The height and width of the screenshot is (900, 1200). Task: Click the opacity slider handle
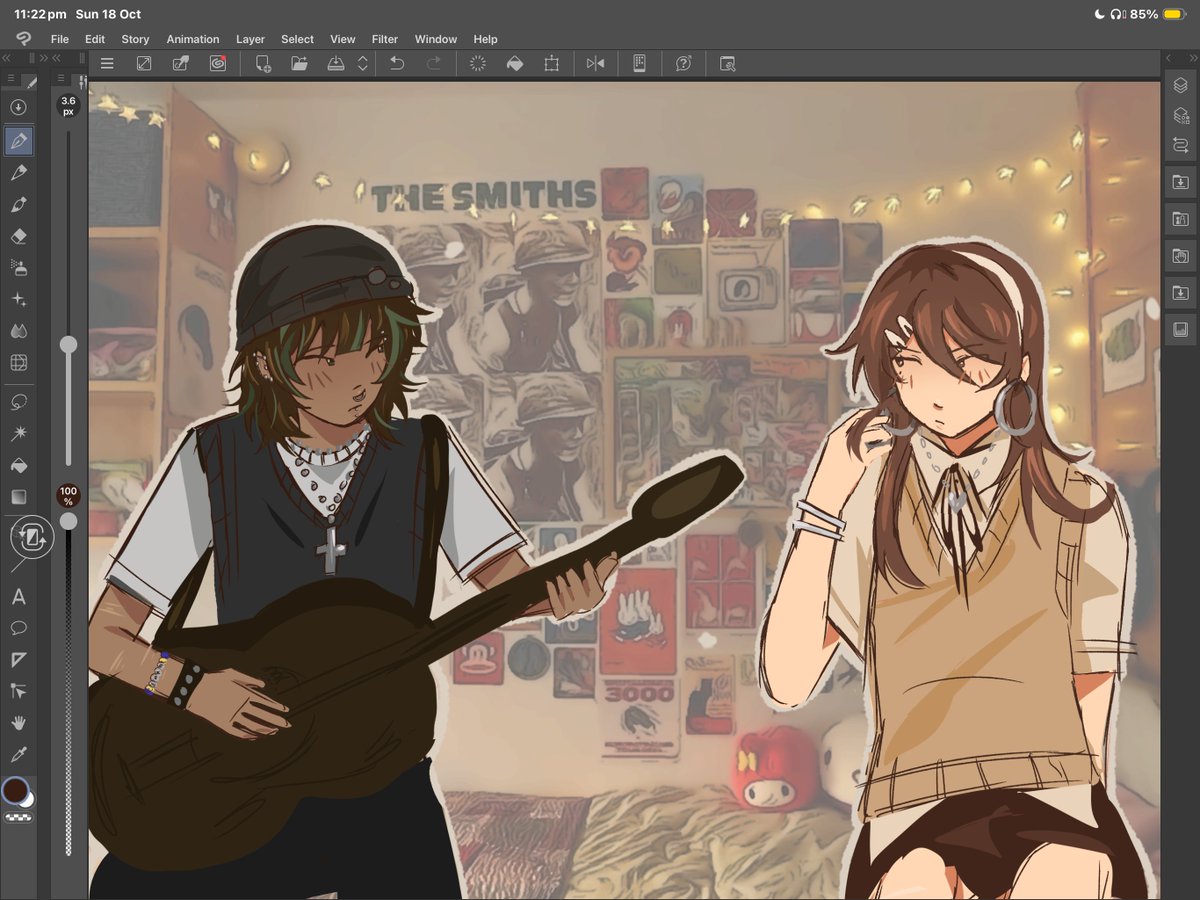[x=68, y=521]
